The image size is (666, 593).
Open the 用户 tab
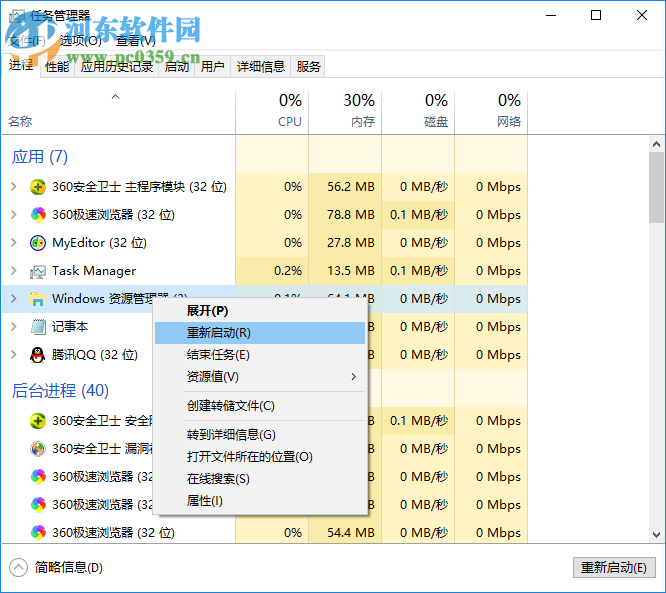point(212,67)
